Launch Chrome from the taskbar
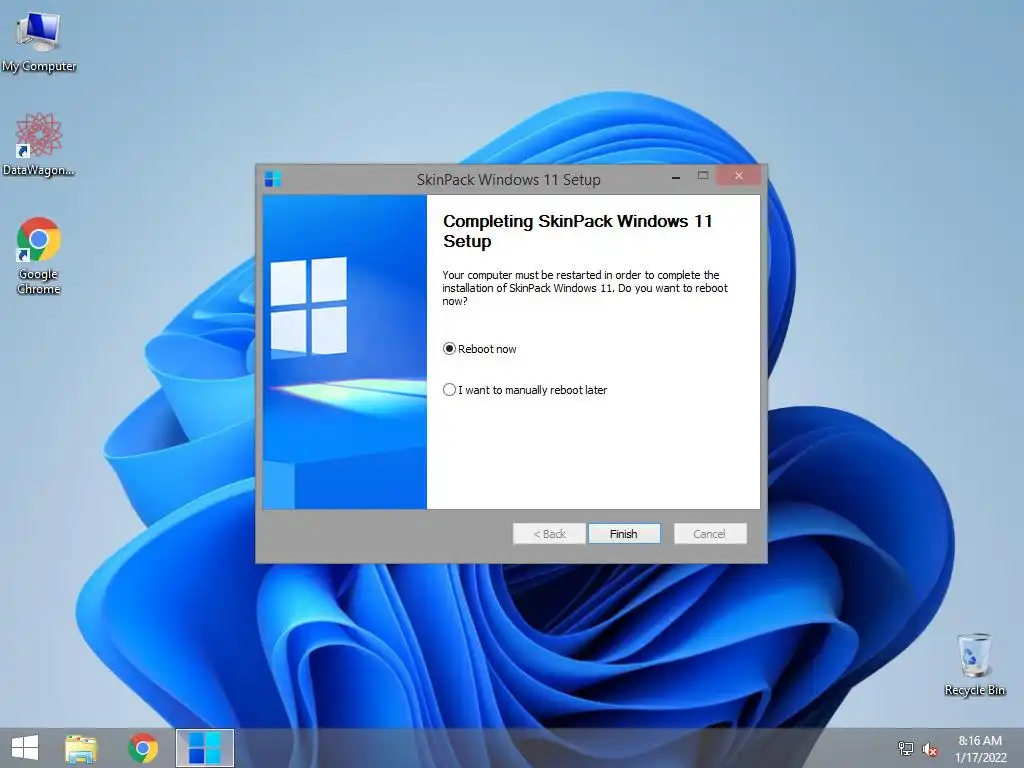 pos(143,748)
